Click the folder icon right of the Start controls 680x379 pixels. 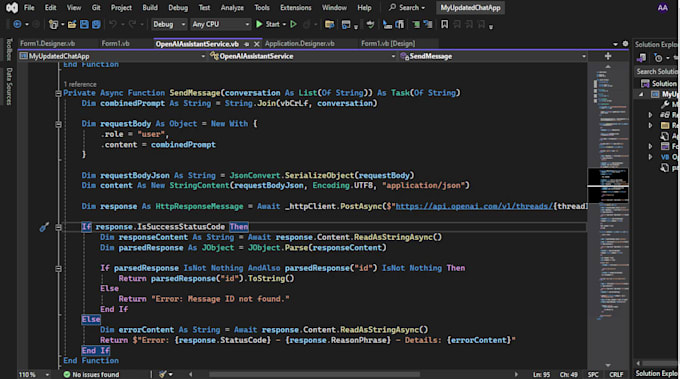pyautogui.click(x=330, y=24)
